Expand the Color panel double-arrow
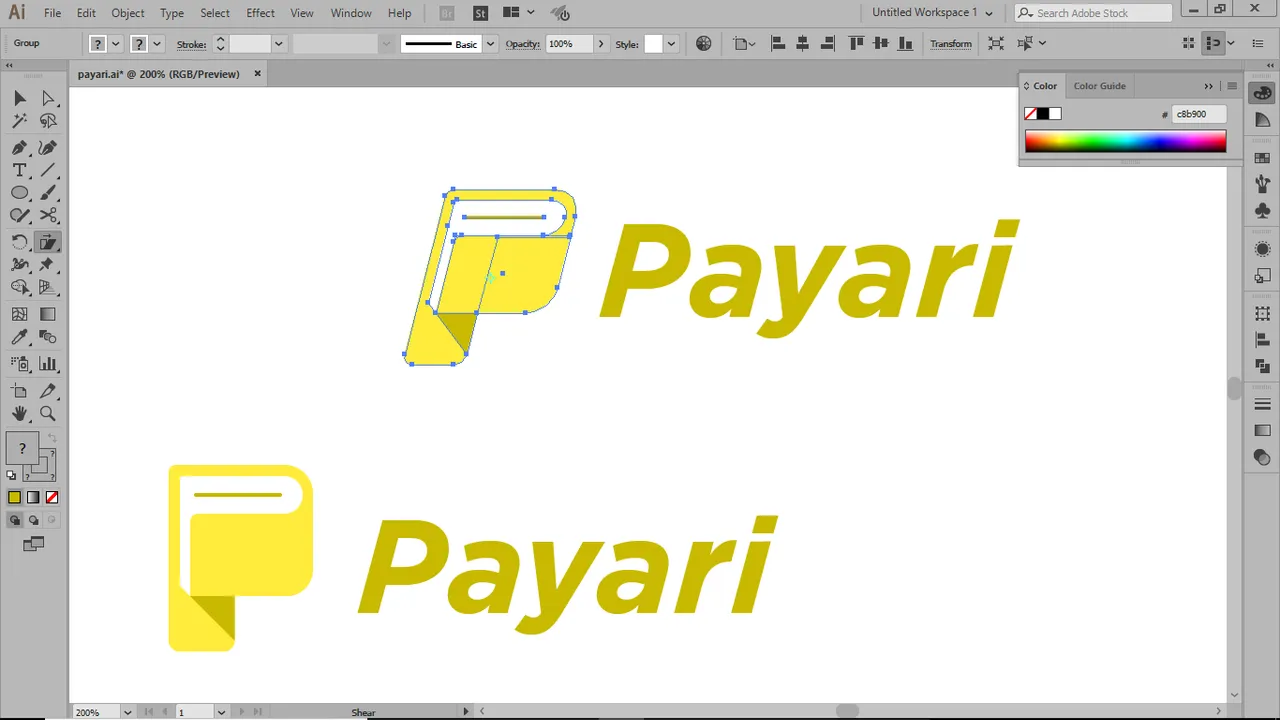 click(x=1208, y=86)
